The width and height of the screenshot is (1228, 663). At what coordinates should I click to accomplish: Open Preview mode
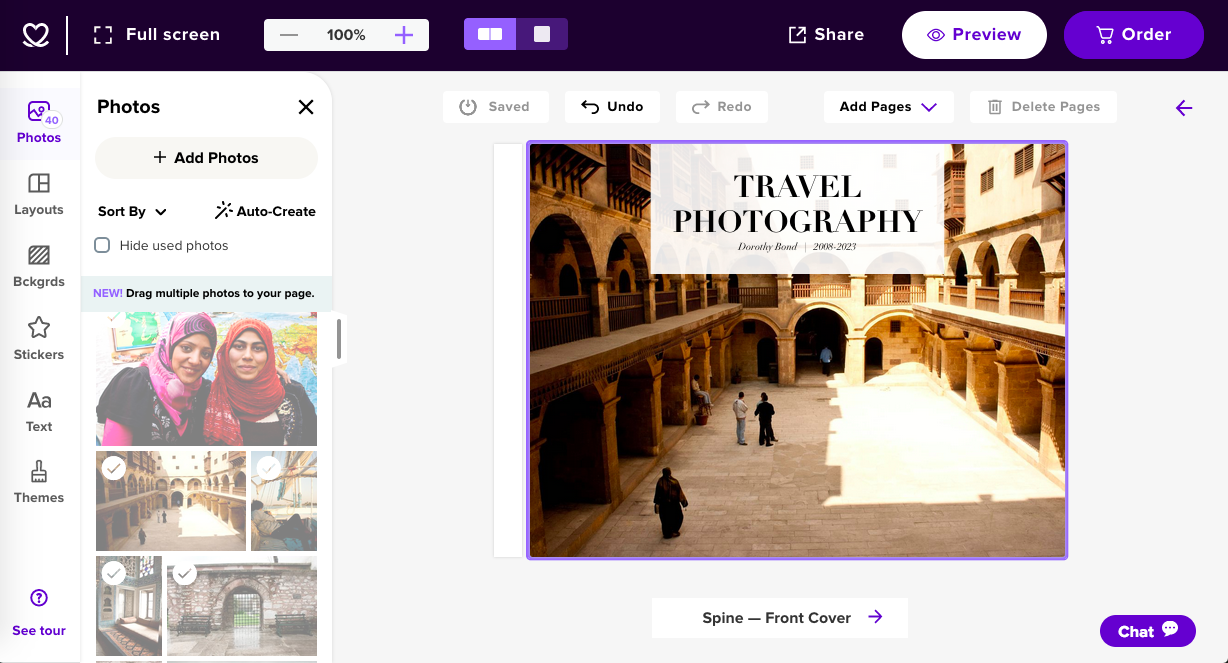coord(973,34)
